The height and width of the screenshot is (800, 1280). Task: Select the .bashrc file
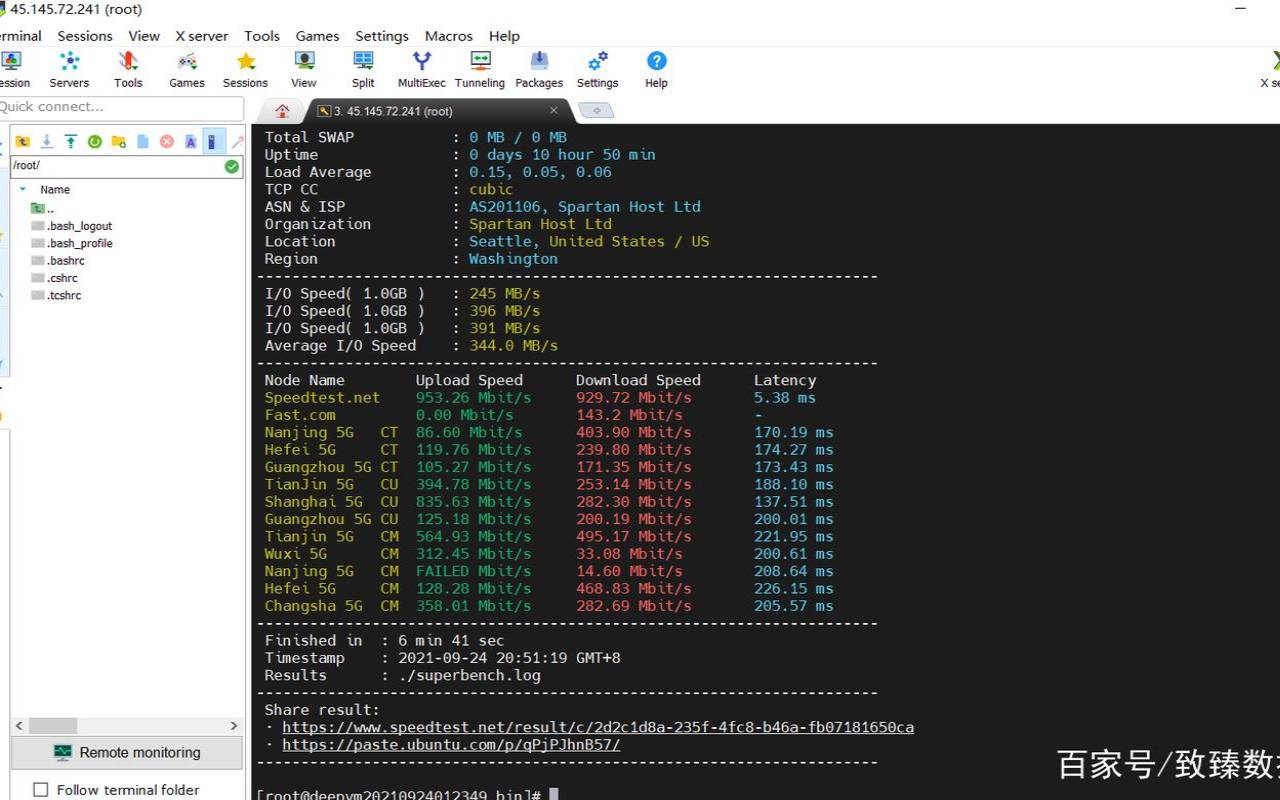58,261
